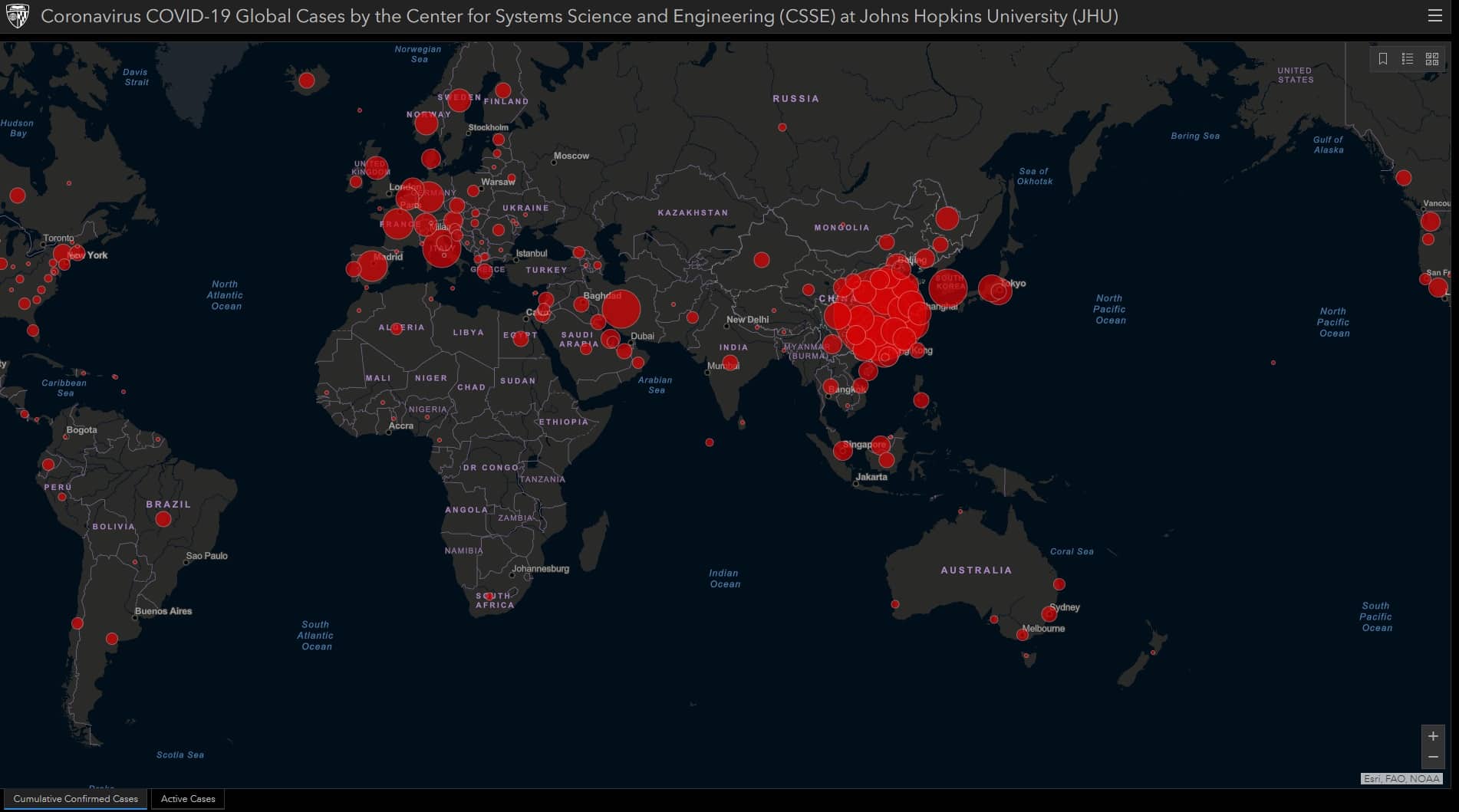Click the AUSTRALIA map label

point(977,570)
